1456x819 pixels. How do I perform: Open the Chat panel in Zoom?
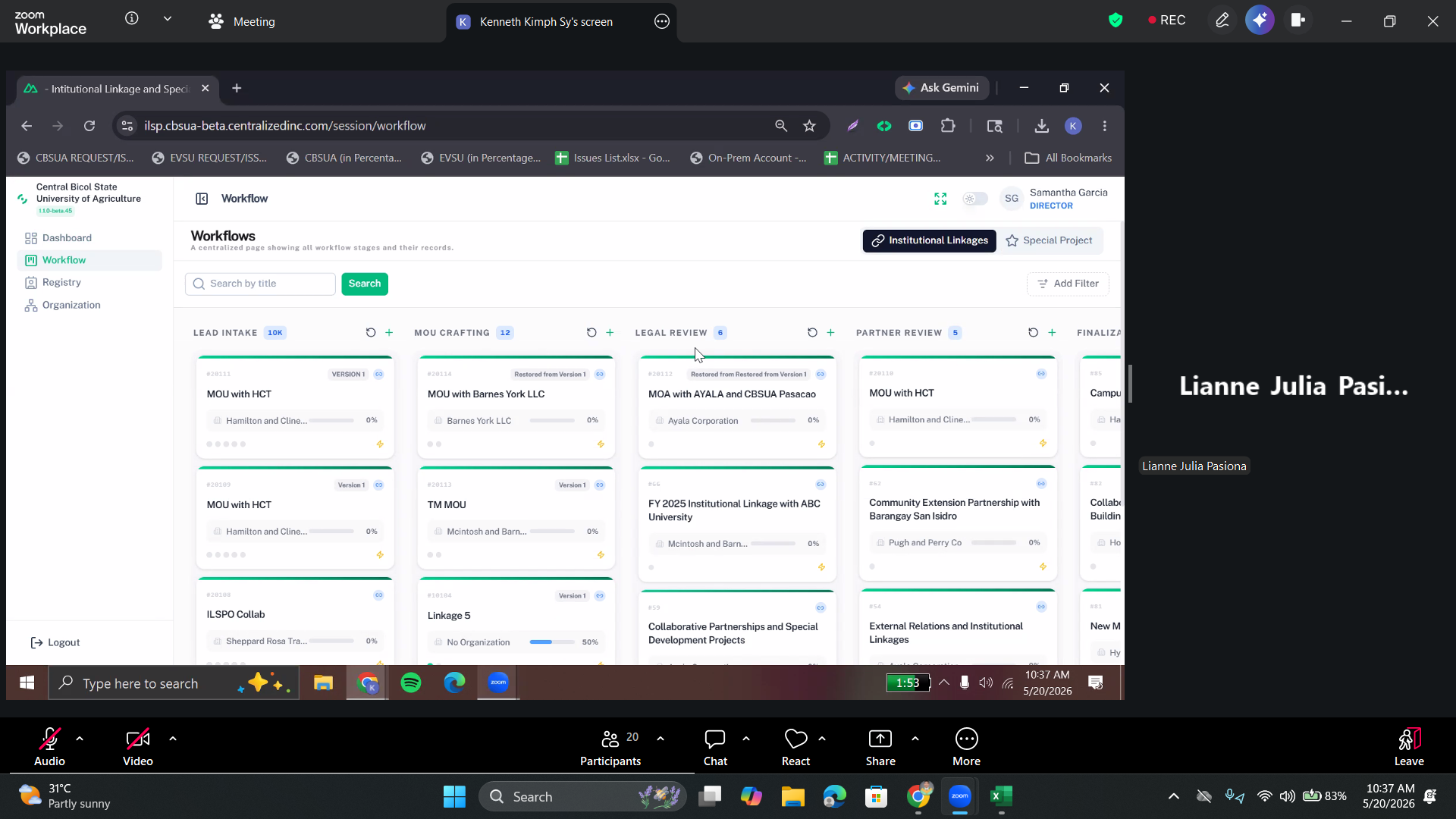pyautogui.click(x=715, y=748)
